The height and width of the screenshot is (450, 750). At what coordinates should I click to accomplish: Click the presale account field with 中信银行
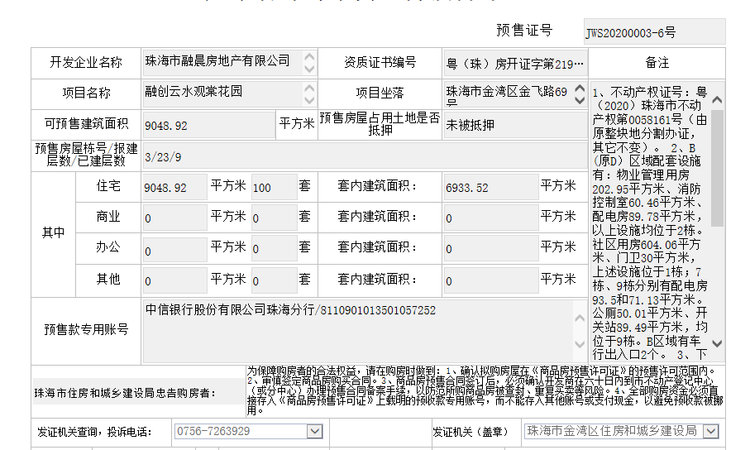(364, 331)
